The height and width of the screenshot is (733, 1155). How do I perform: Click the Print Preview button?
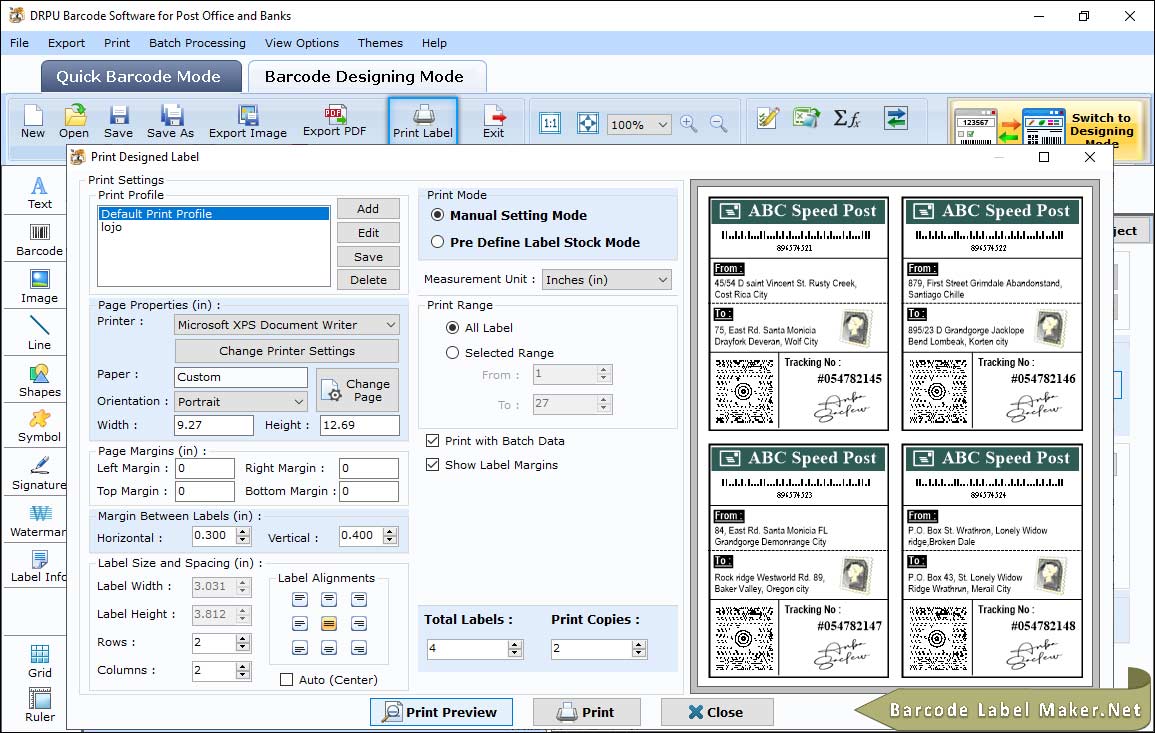pos(441,712)
